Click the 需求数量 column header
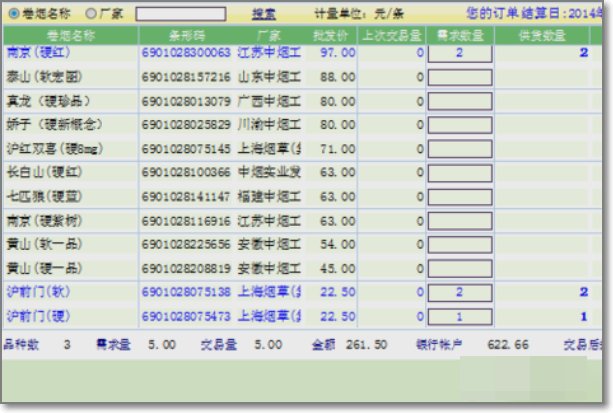Viewport: 613px width, 413px height. (x=460, y=36)
